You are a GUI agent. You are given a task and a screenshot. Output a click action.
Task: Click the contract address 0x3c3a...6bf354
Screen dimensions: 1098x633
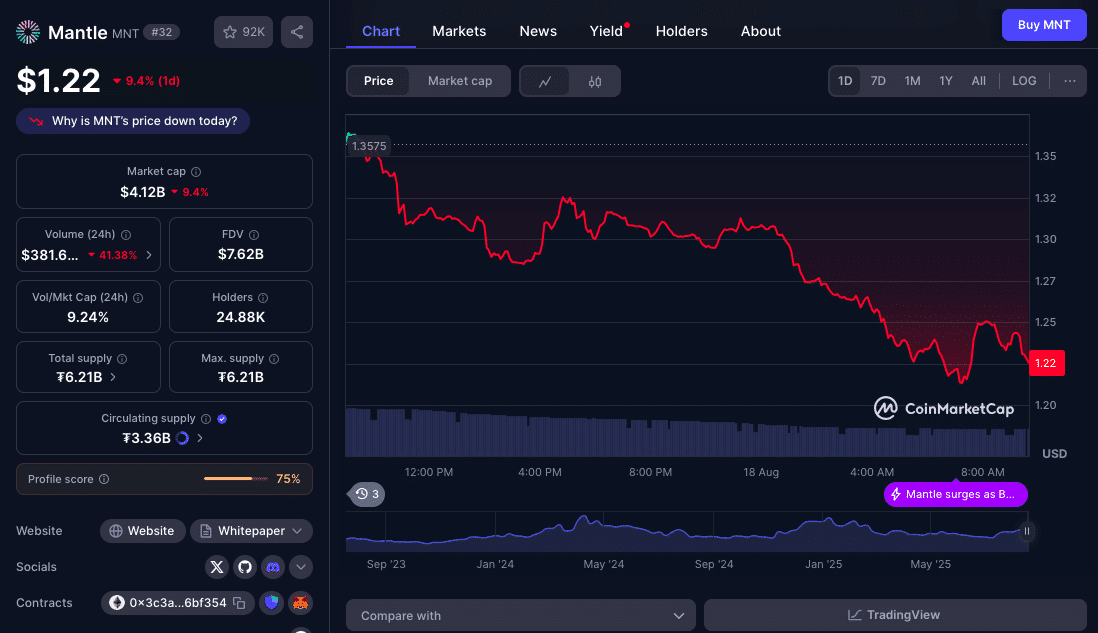[177, 603]
